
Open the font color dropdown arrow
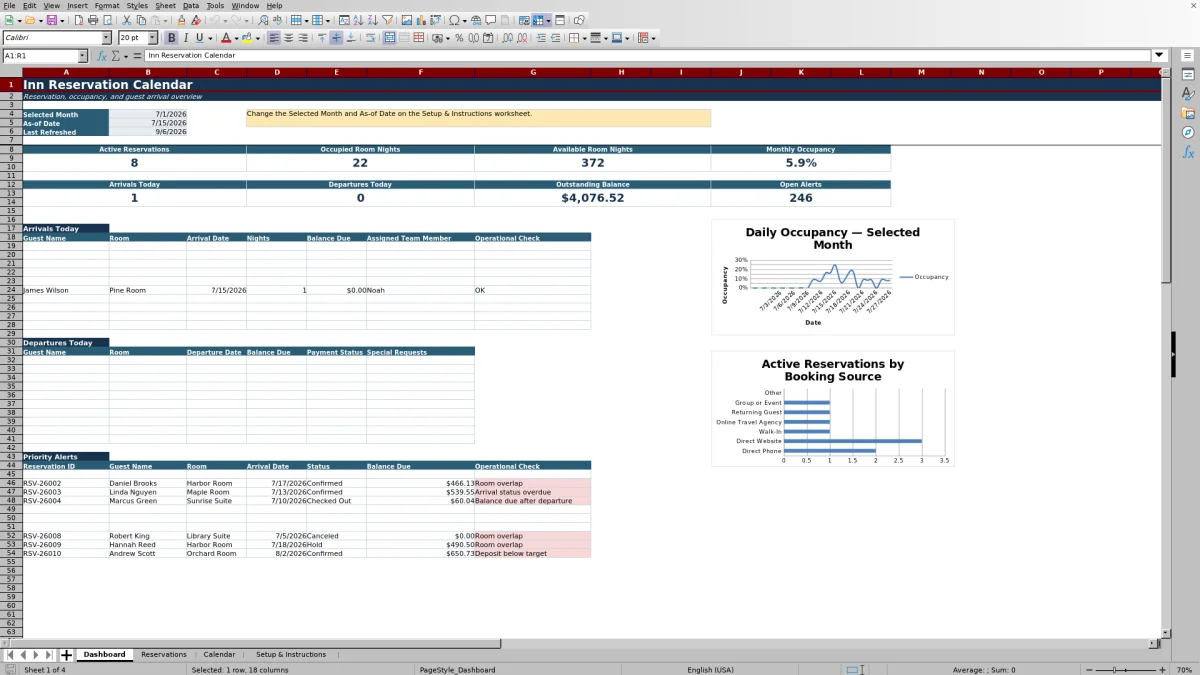(236, 38)
